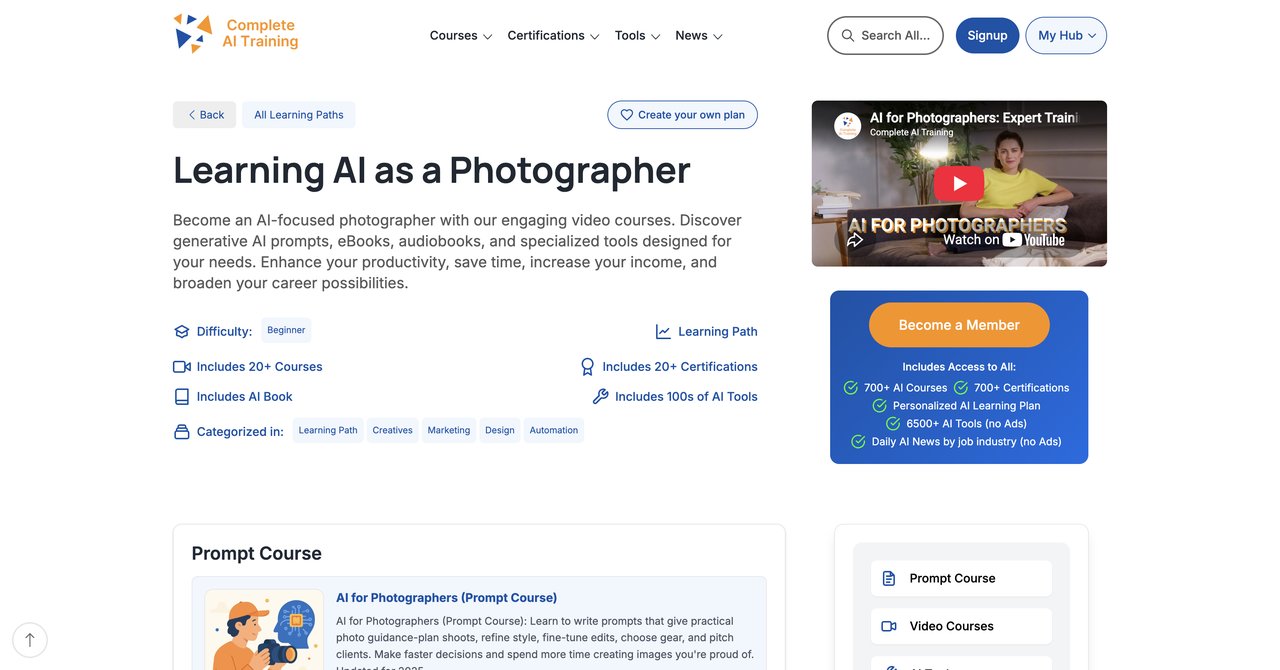1280x670 pixels.
Task: Click the Learning Path label text
Action: [x=718, y=332]
